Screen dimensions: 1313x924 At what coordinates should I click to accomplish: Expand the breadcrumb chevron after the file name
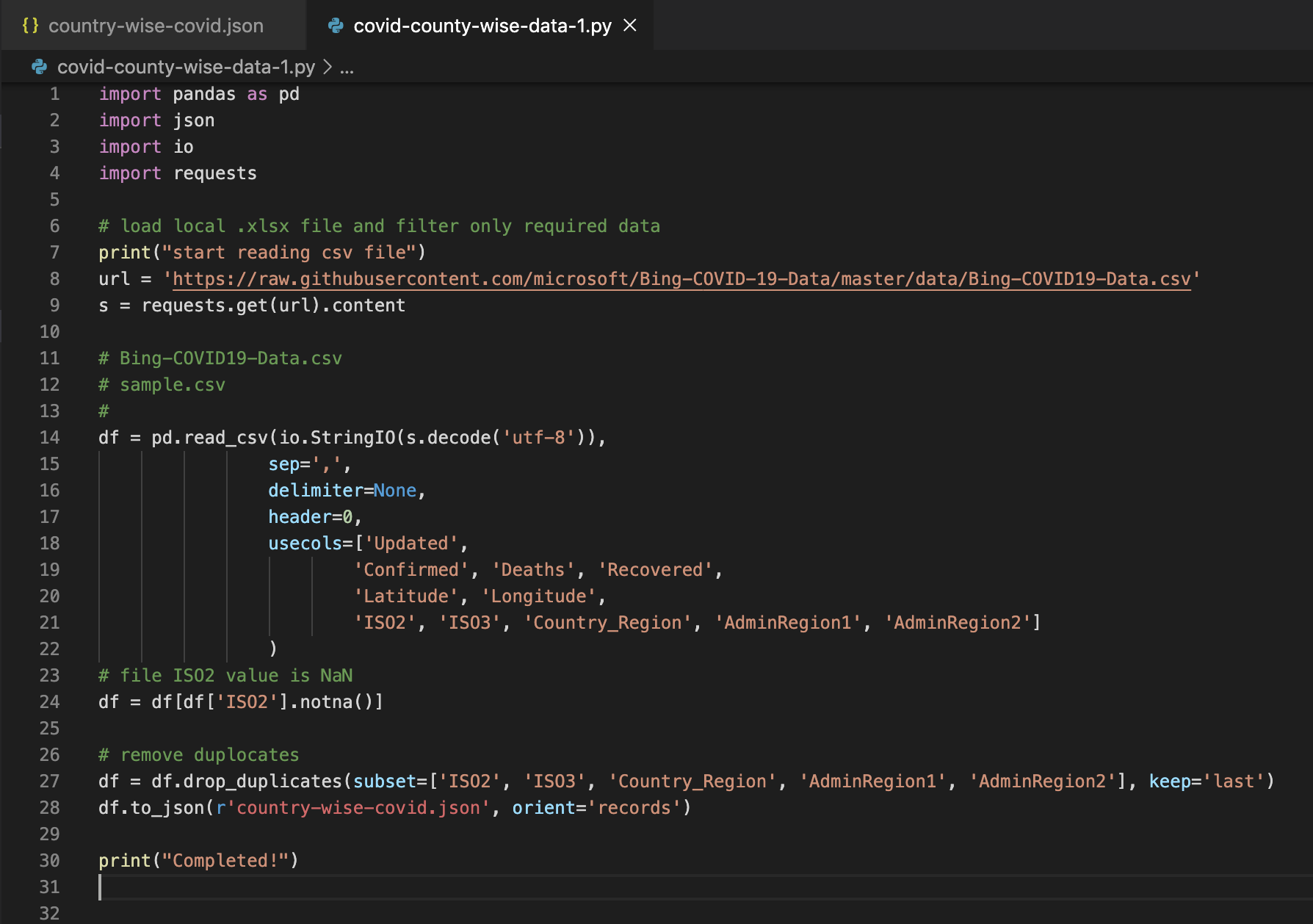[328, 67]
